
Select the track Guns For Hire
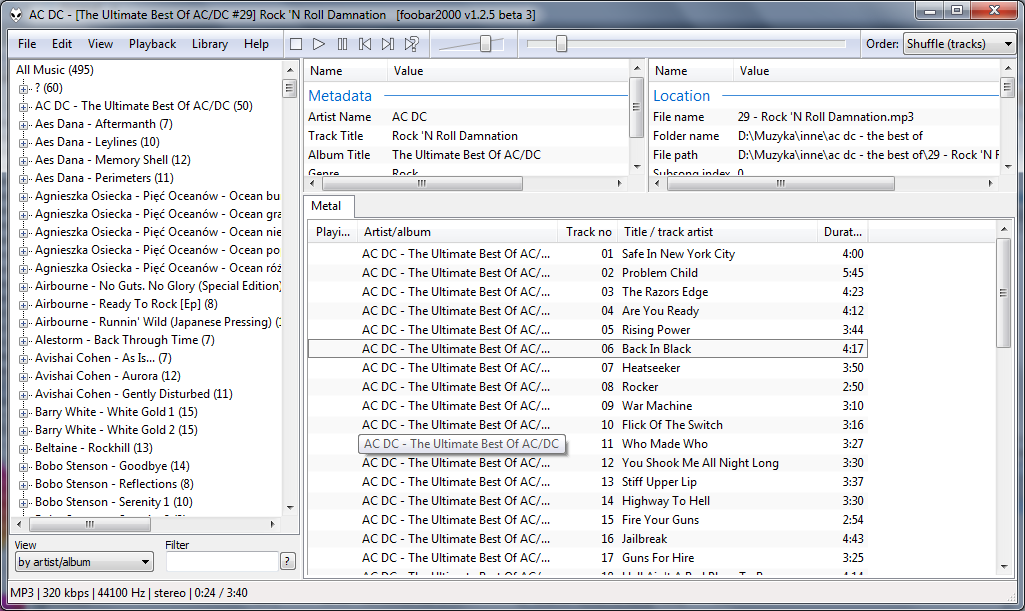[x=587, y=557]
